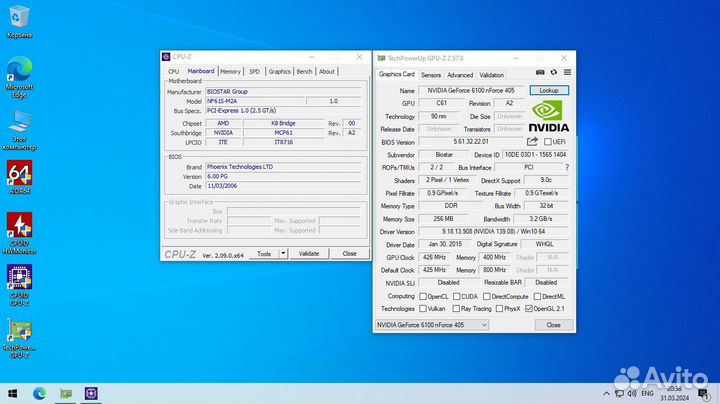
Task: Click the ENG language indicator
Action: [647, 393]
